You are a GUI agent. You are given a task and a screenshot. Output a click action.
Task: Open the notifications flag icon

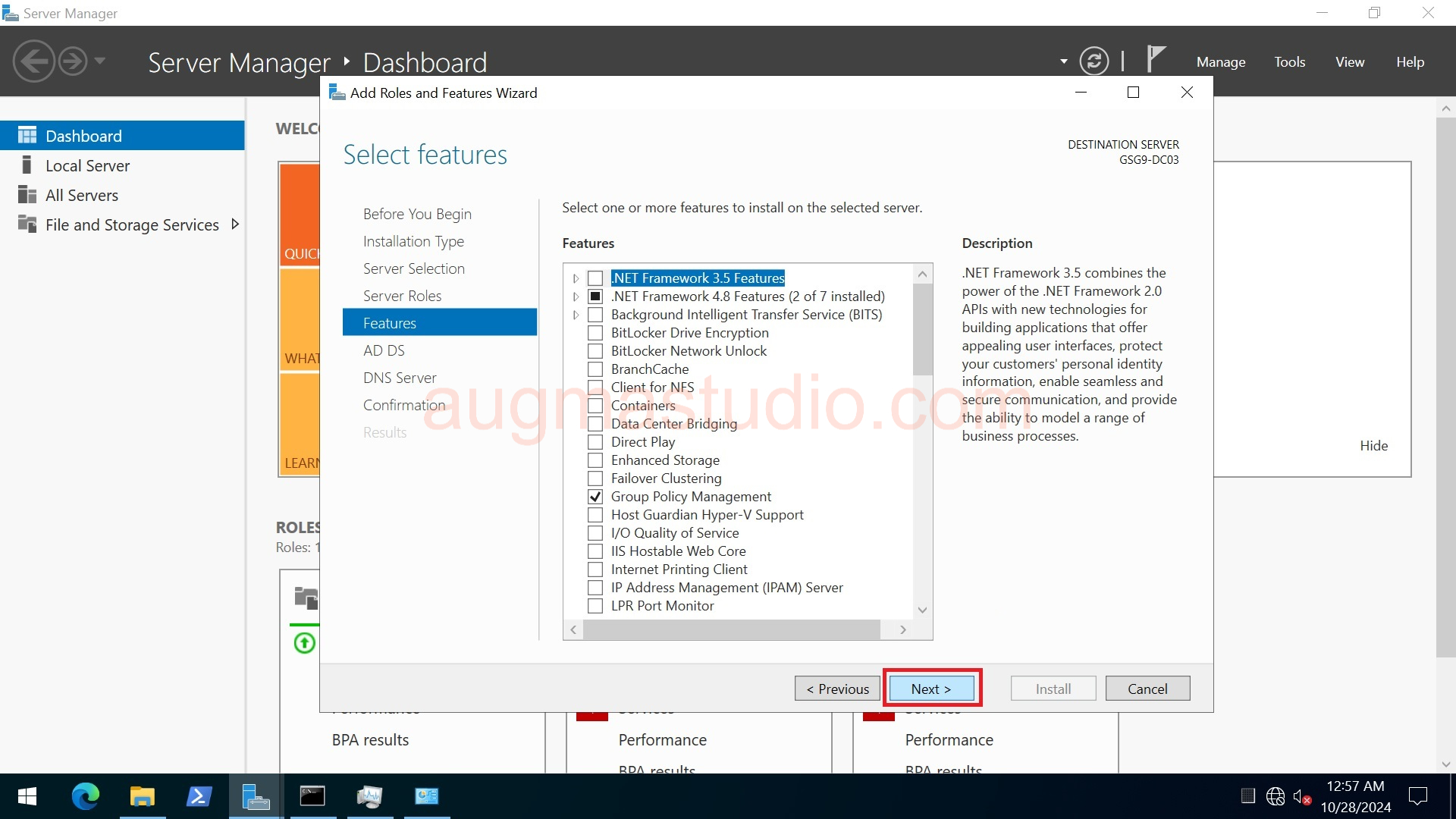1157,59
